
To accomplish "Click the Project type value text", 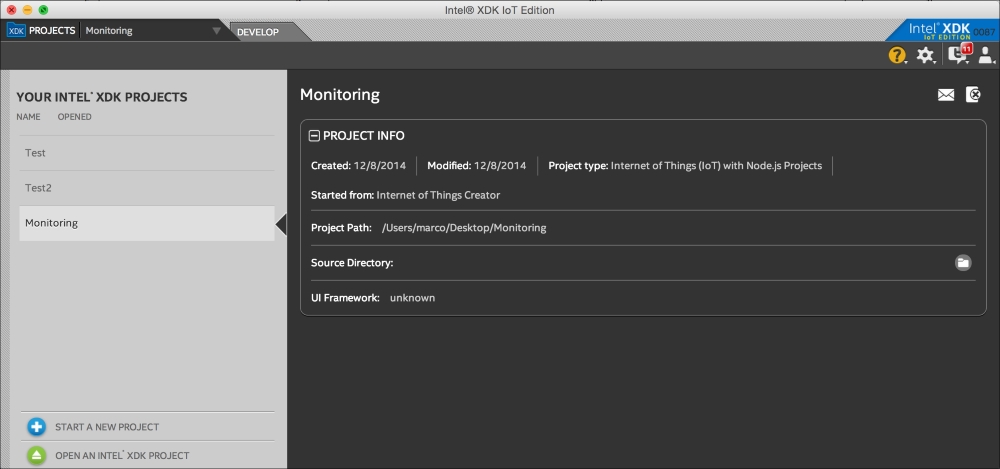I will tap(716, 166).
